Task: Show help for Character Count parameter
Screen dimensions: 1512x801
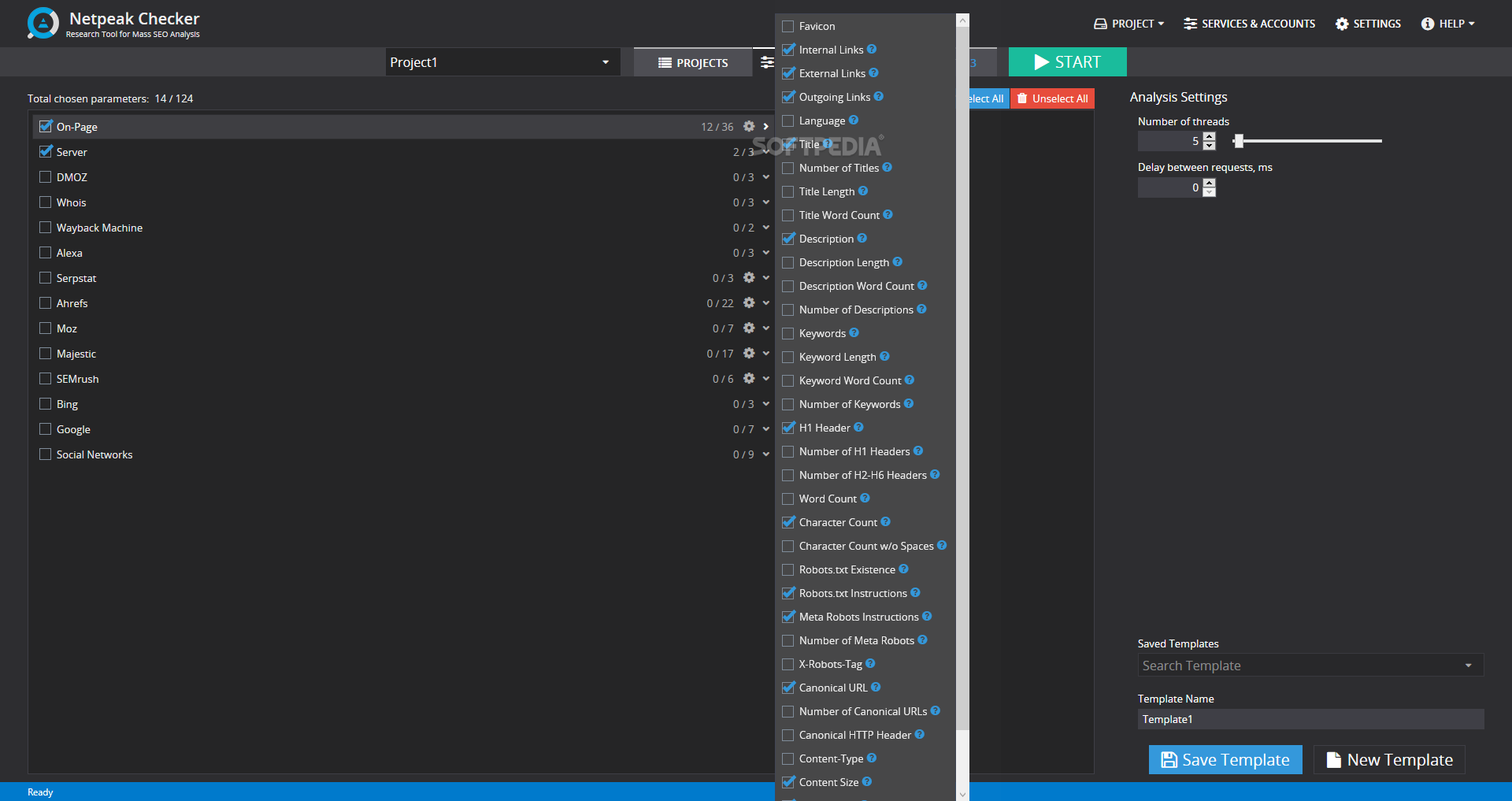Action: click(x=886, y=521)
